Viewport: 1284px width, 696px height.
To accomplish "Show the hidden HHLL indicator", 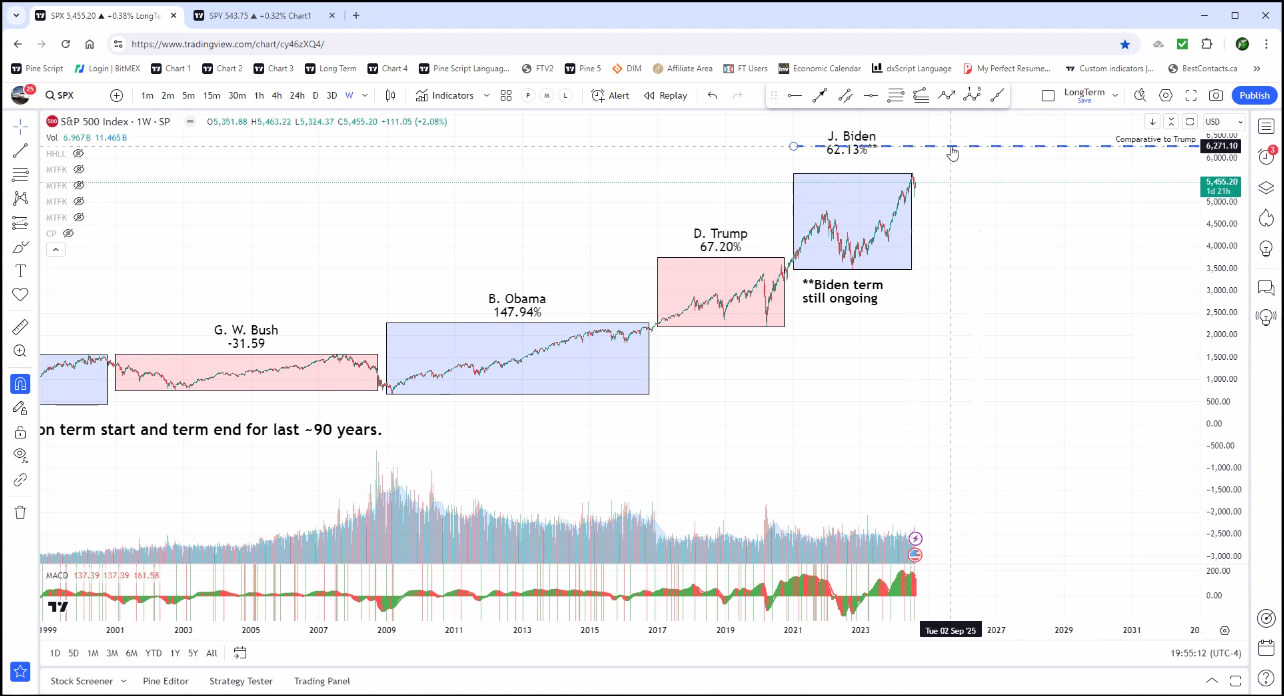I will pyautogui.click(x=78, y=153).
